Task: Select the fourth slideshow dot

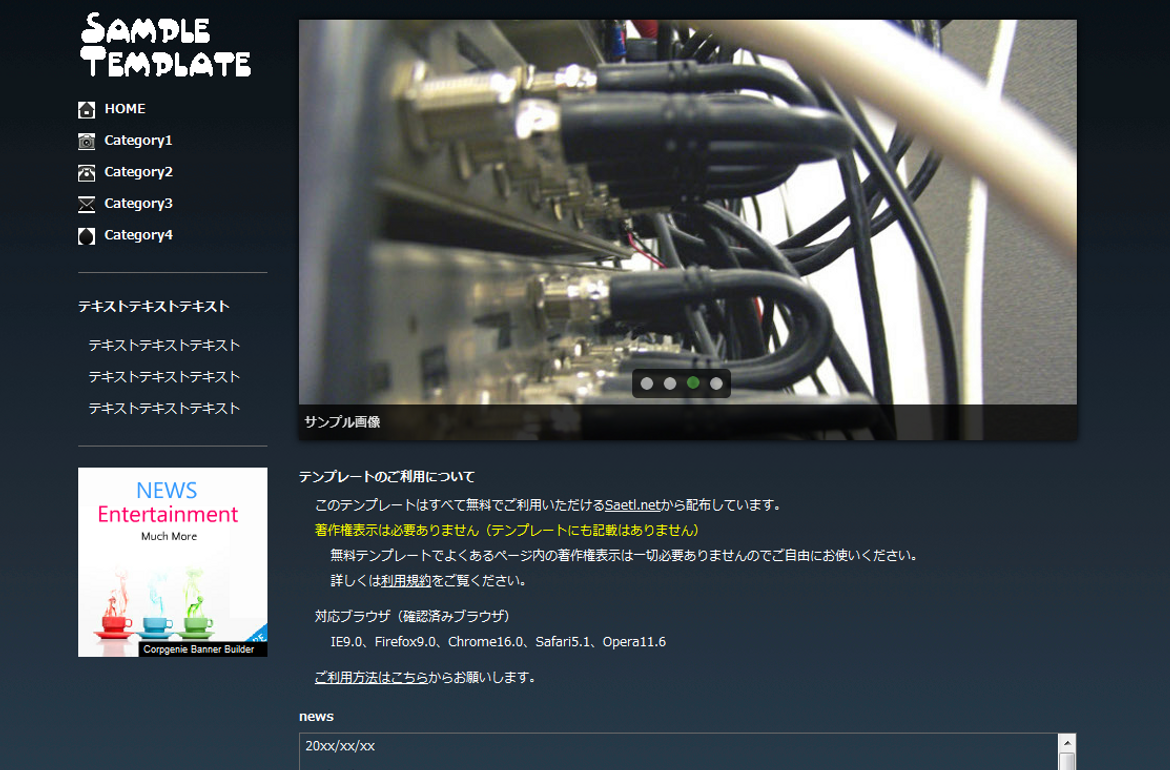Action: (x=716, y=383)
